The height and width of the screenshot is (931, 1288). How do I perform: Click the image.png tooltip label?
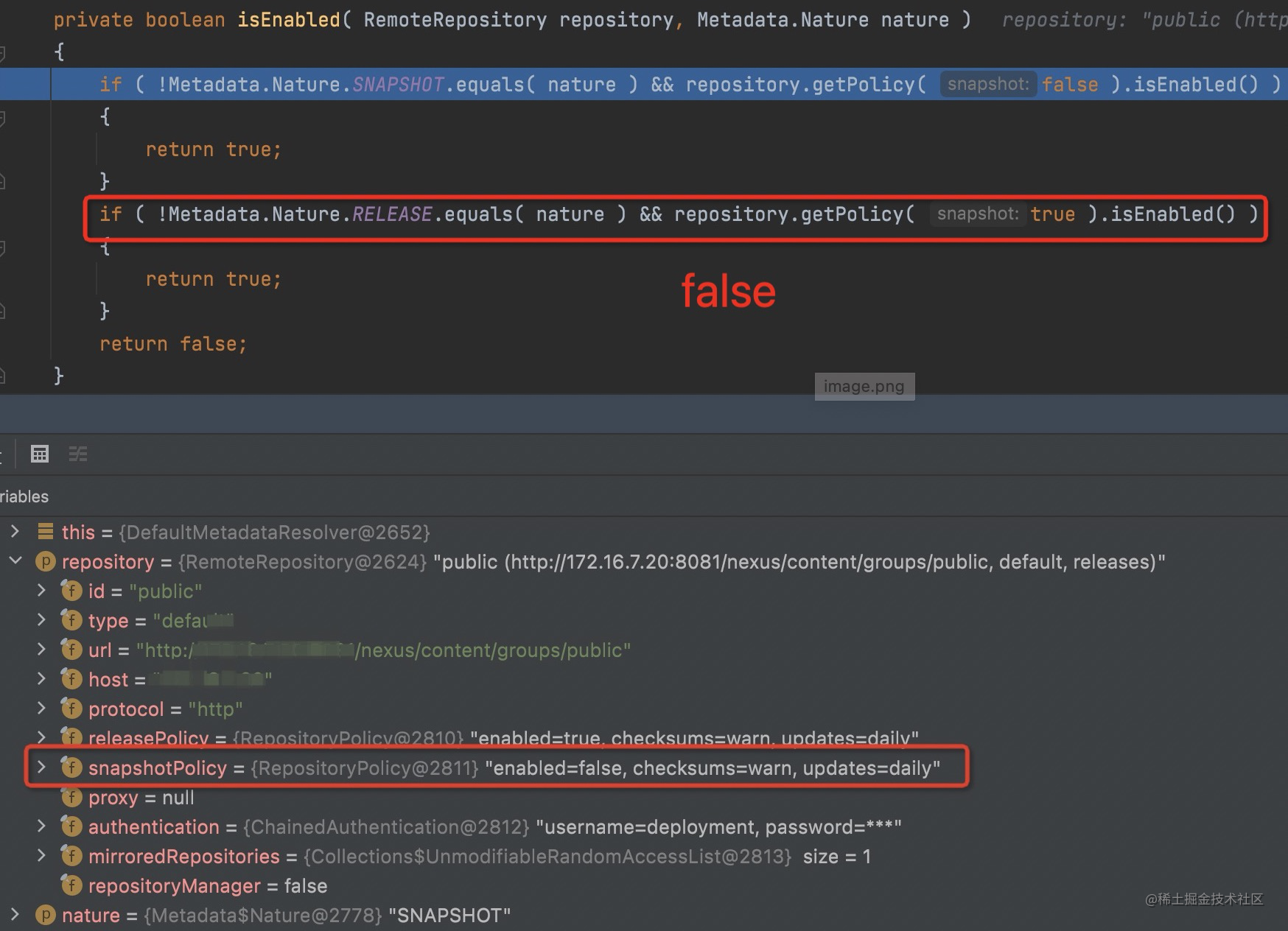coord(864,387)
